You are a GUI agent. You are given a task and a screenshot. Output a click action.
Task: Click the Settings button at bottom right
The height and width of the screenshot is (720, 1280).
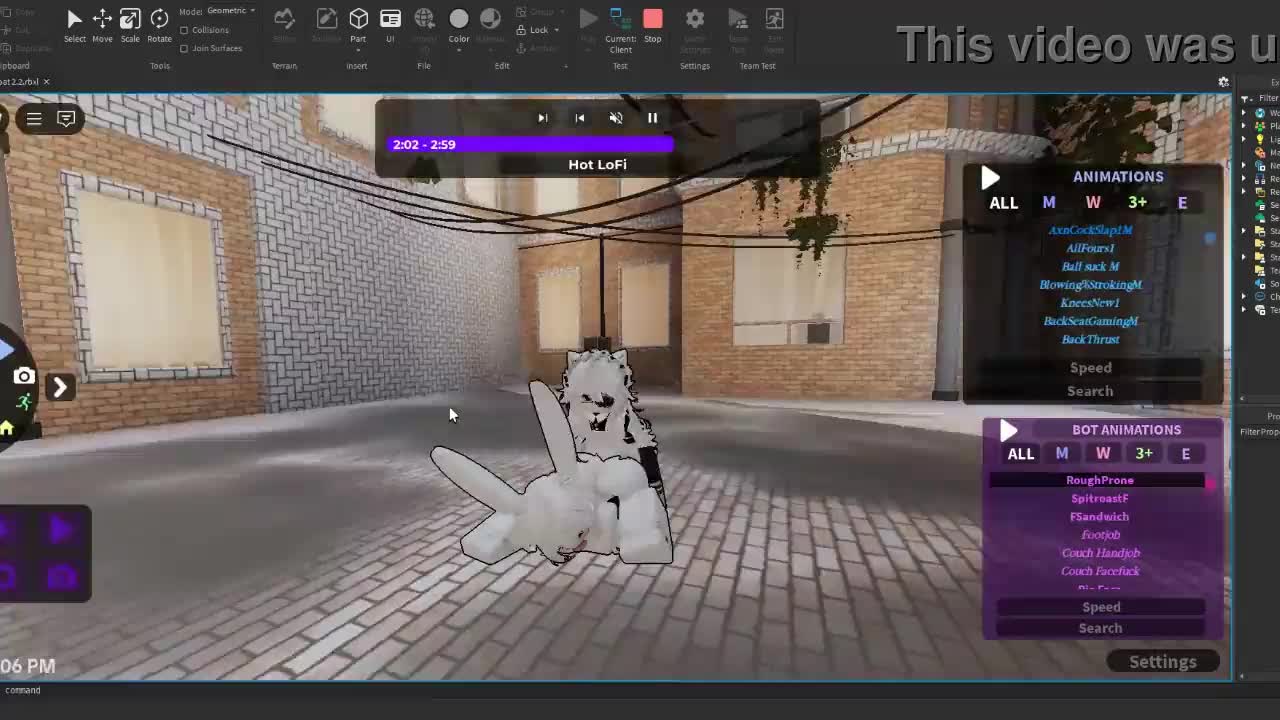1162,662
